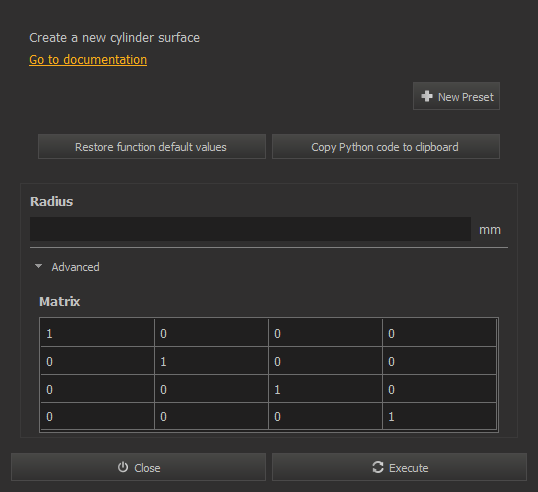Screen dimensions: 538x492
Task: Click Restore function default values button
Action: [x=152, y=147]
